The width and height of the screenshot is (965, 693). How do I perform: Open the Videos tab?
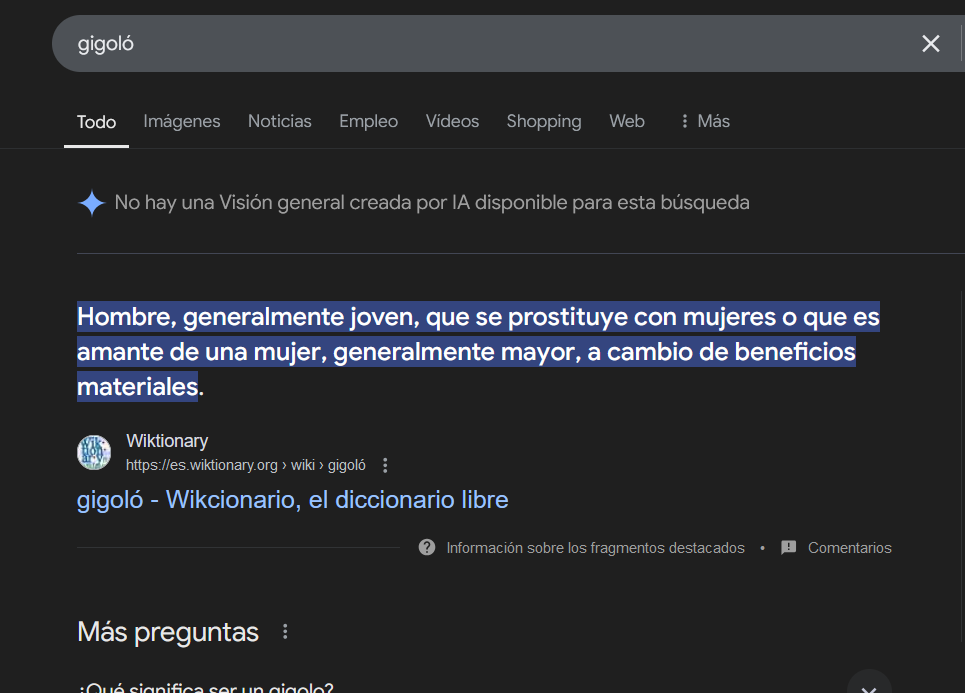click(x=452, y=121)
